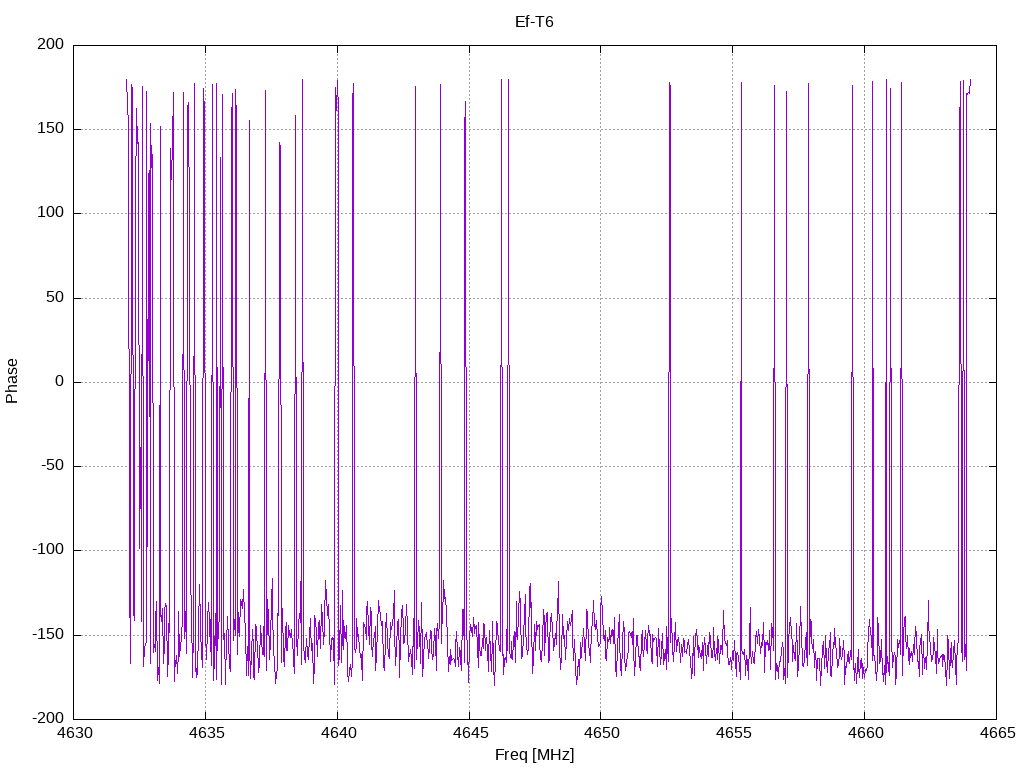
Task: Click the y-axis tick label 50
Action: 56,297
